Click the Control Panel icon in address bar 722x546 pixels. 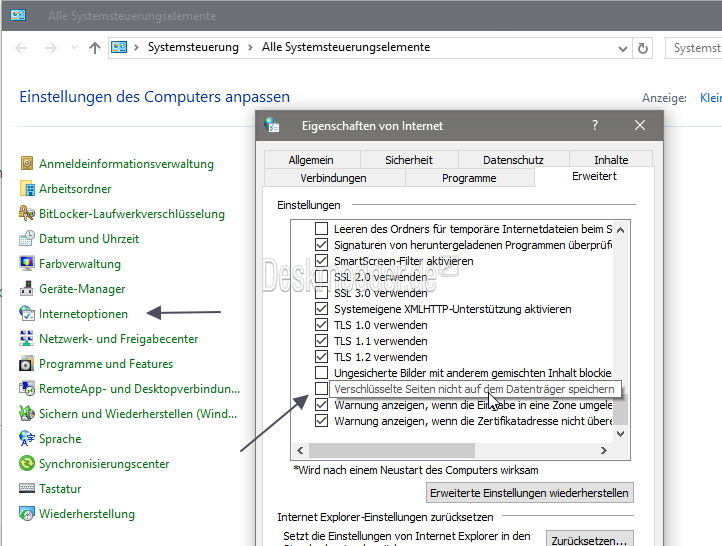point(119,47)
